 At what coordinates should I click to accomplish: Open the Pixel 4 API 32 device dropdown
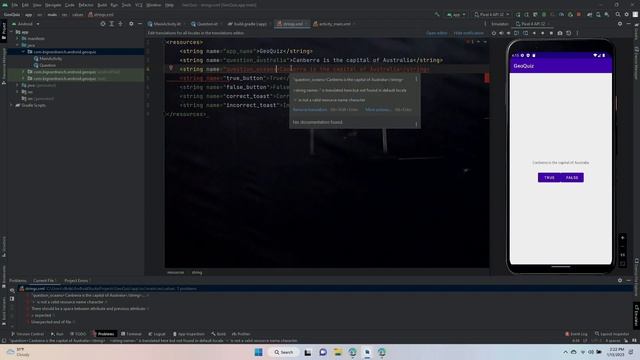point(491,15)
